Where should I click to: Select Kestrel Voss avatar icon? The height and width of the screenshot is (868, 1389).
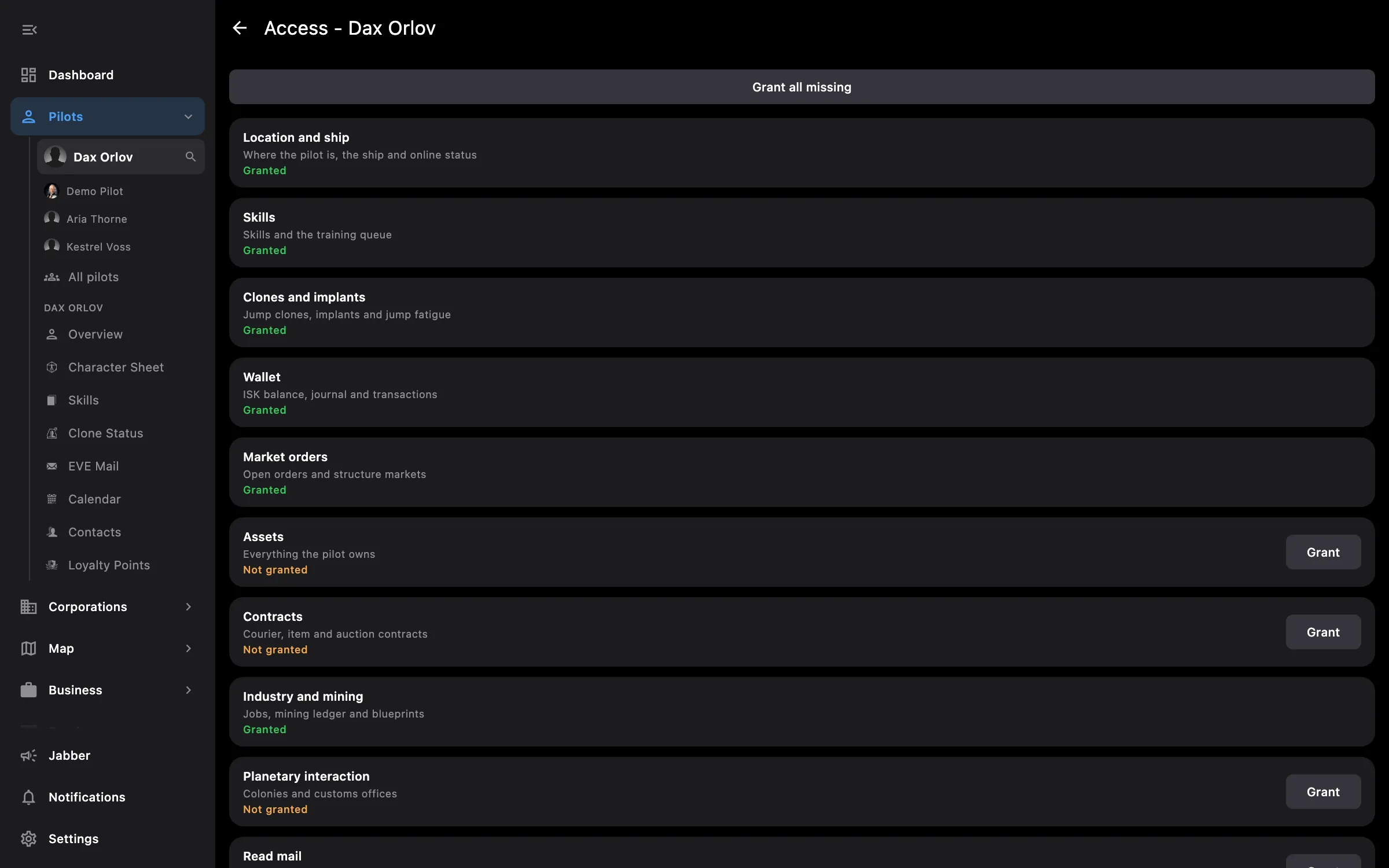click(52, 247)
